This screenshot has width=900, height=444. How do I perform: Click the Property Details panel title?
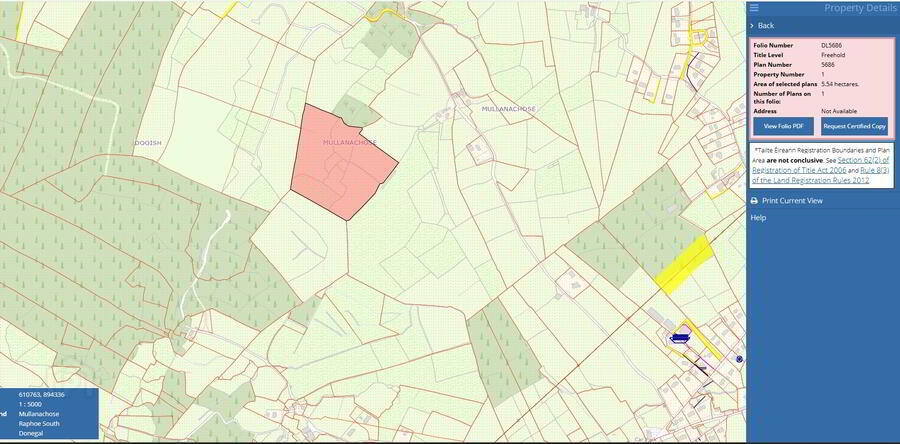tap(859, 8)
